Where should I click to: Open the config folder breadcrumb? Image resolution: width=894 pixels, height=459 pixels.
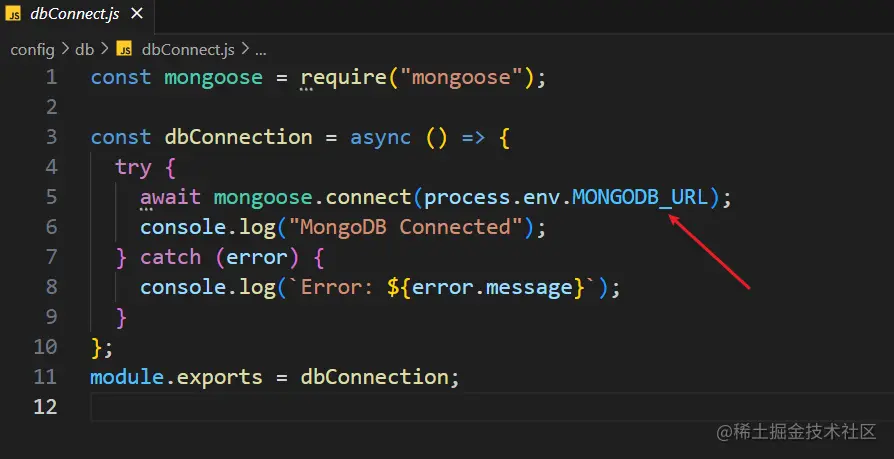(32, 50)
